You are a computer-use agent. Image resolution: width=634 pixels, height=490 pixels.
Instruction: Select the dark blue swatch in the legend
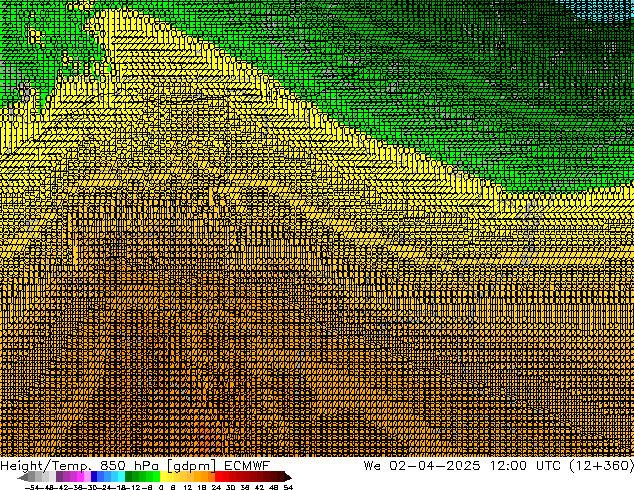96,477
